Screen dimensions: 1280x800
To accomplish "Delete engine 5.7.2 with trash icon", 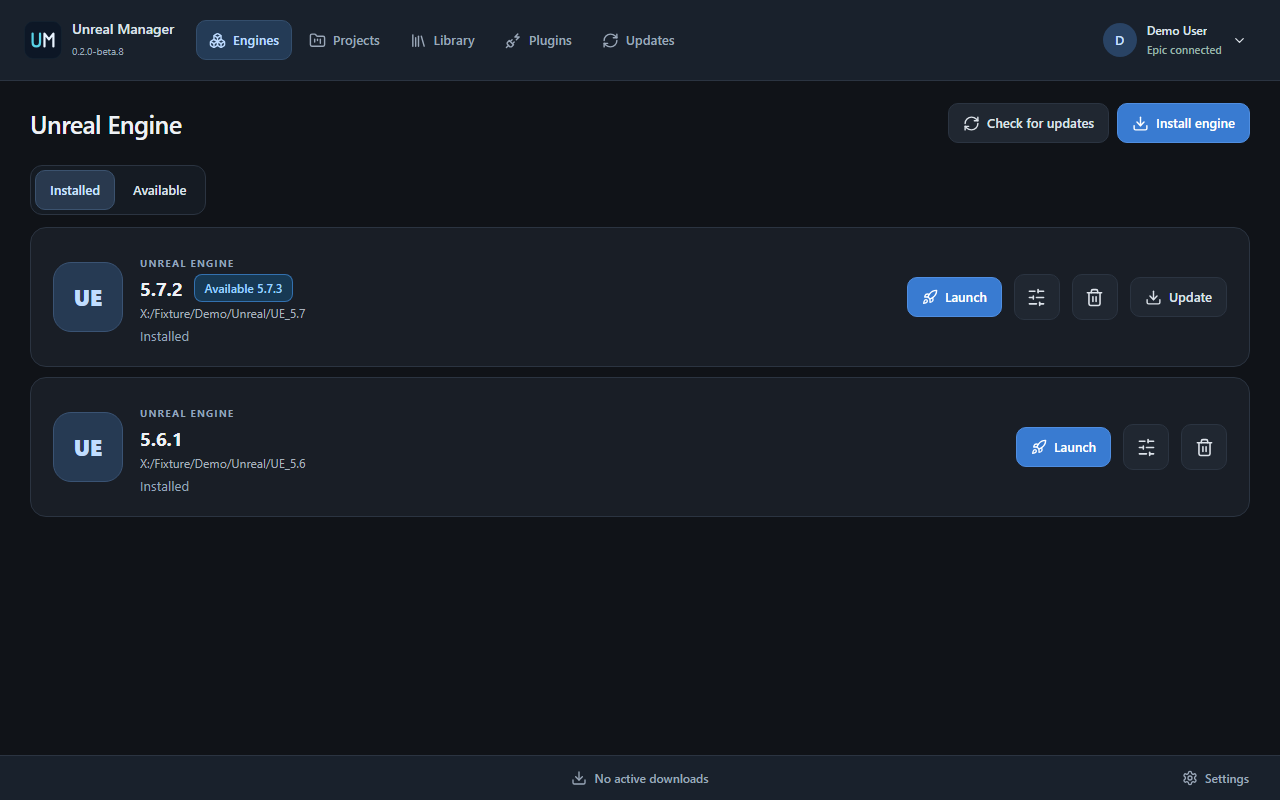I will pyautogui.click(x=1095, y=297).
